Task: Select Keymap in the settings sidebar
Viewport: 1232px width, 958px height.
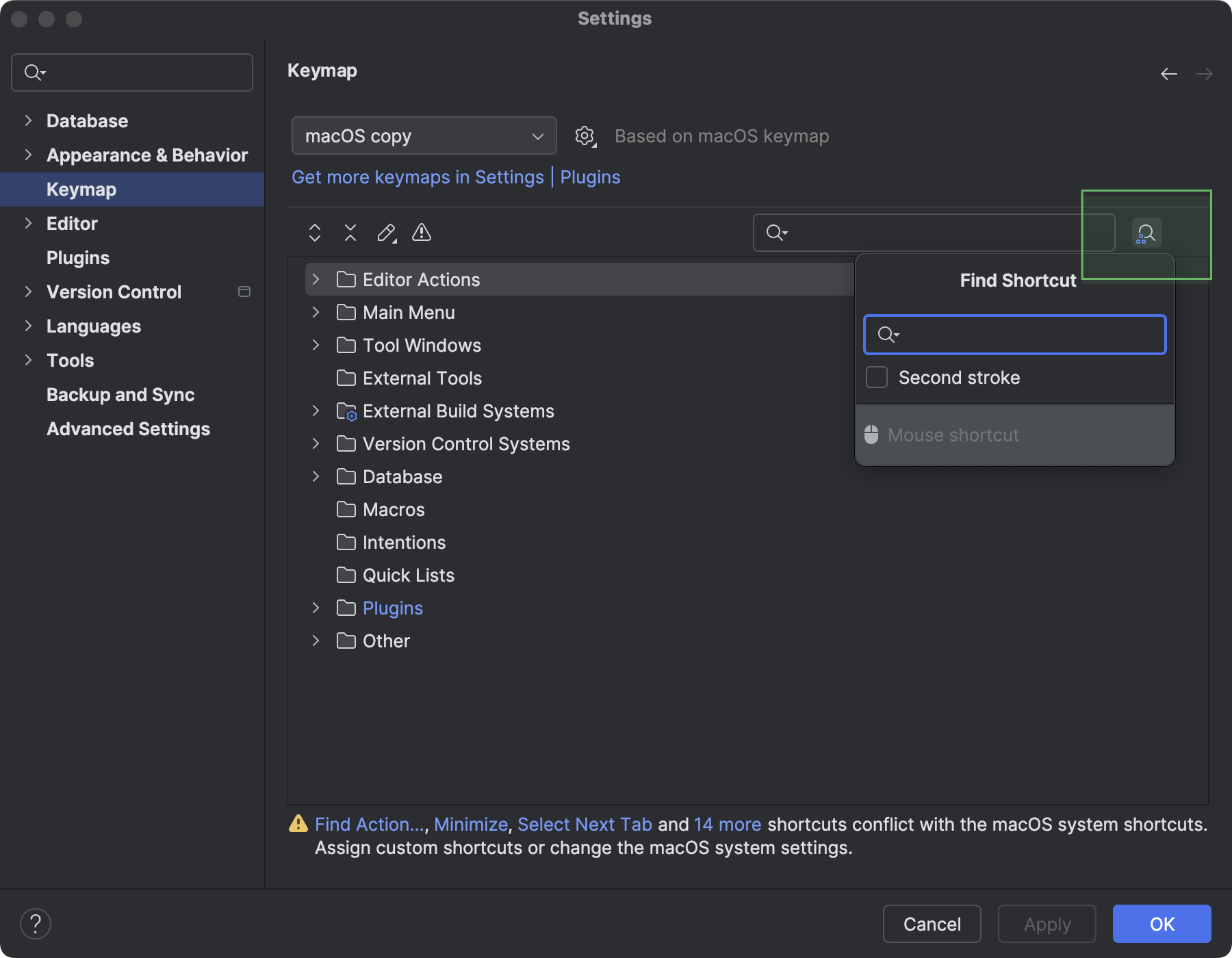Action: pyautogui.click(x=81, y=189)
